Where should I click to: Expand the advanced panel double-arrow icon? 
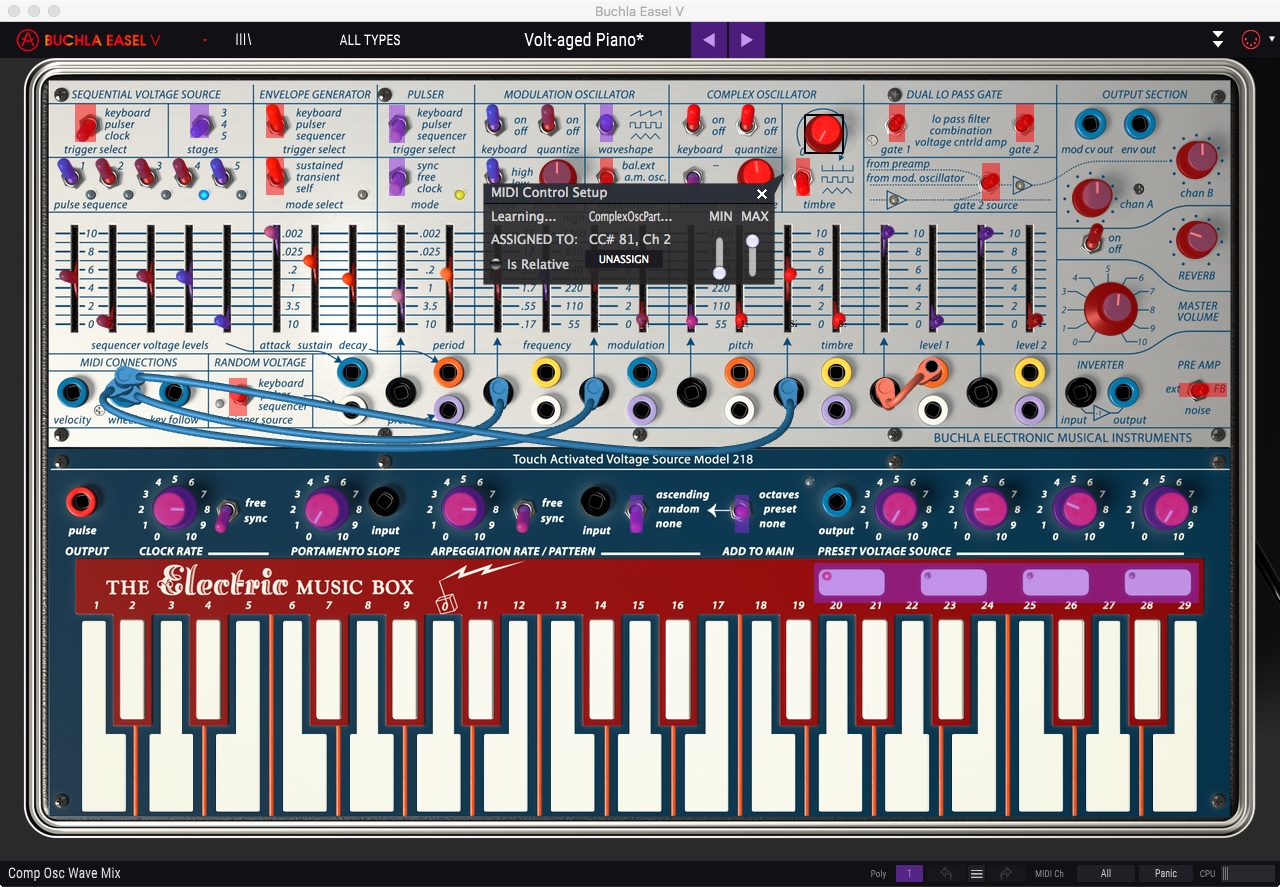pyautogui.click(x=1217, y=40)
